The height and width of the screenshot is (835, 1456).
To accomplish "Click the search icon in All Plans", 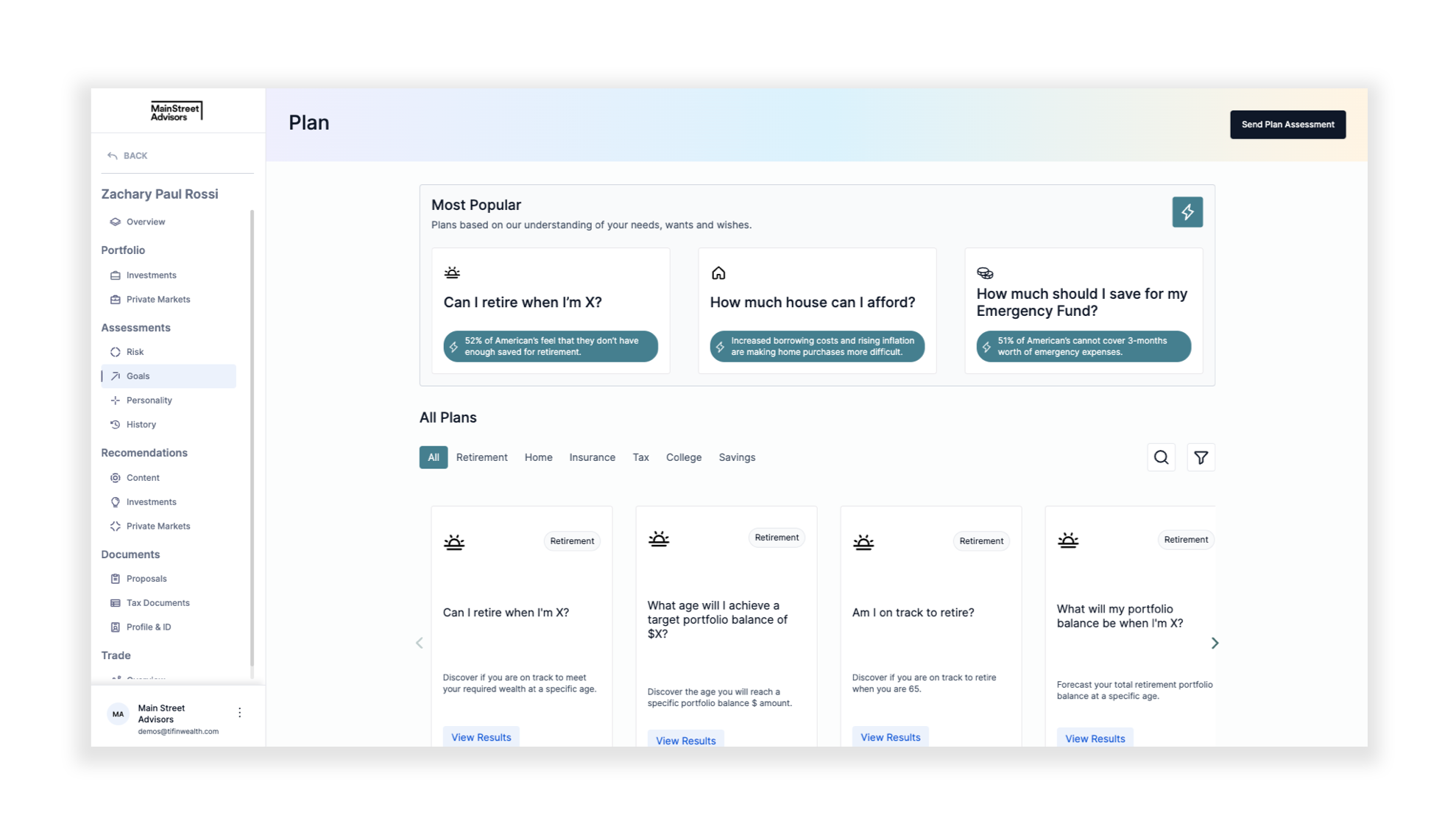I will point(1161,457).
